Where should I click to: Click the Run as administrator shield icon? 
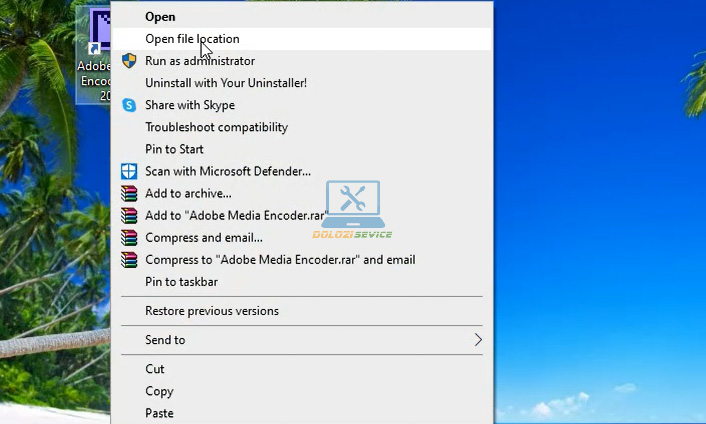(129, 61)
